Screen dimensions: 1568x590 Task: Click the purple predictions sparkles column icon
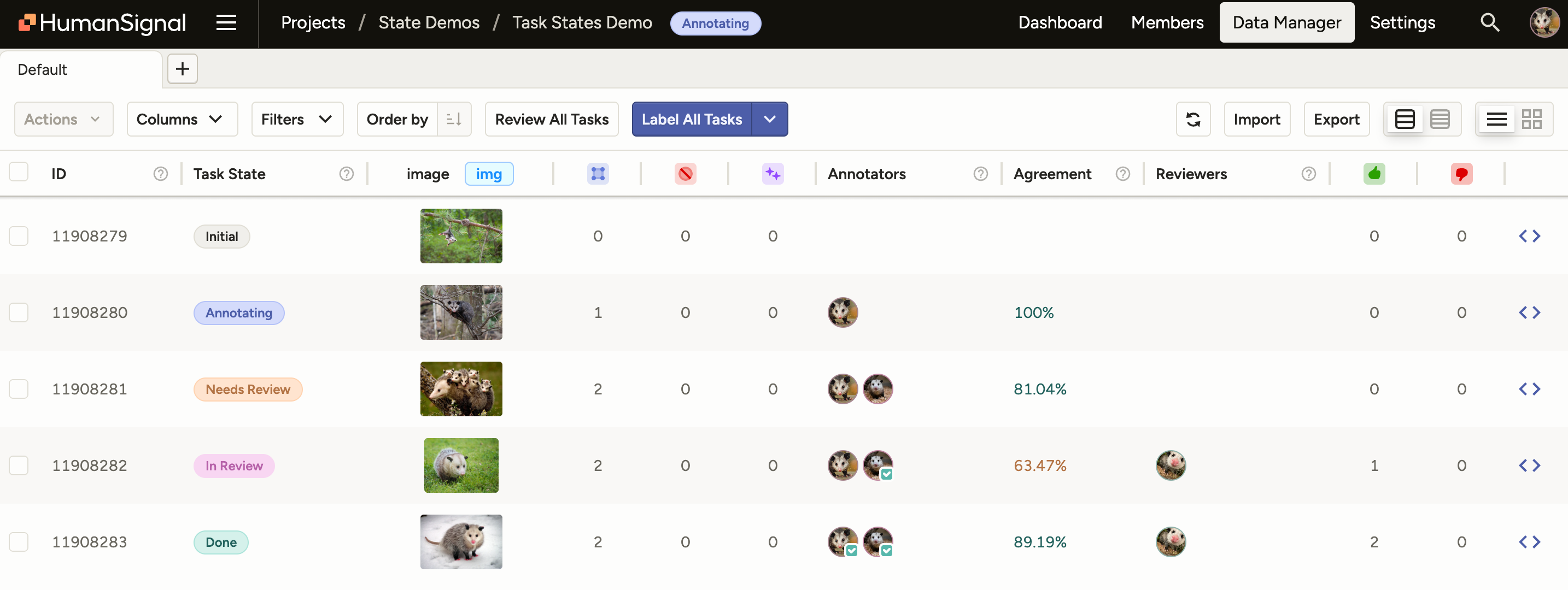point(773,173)
